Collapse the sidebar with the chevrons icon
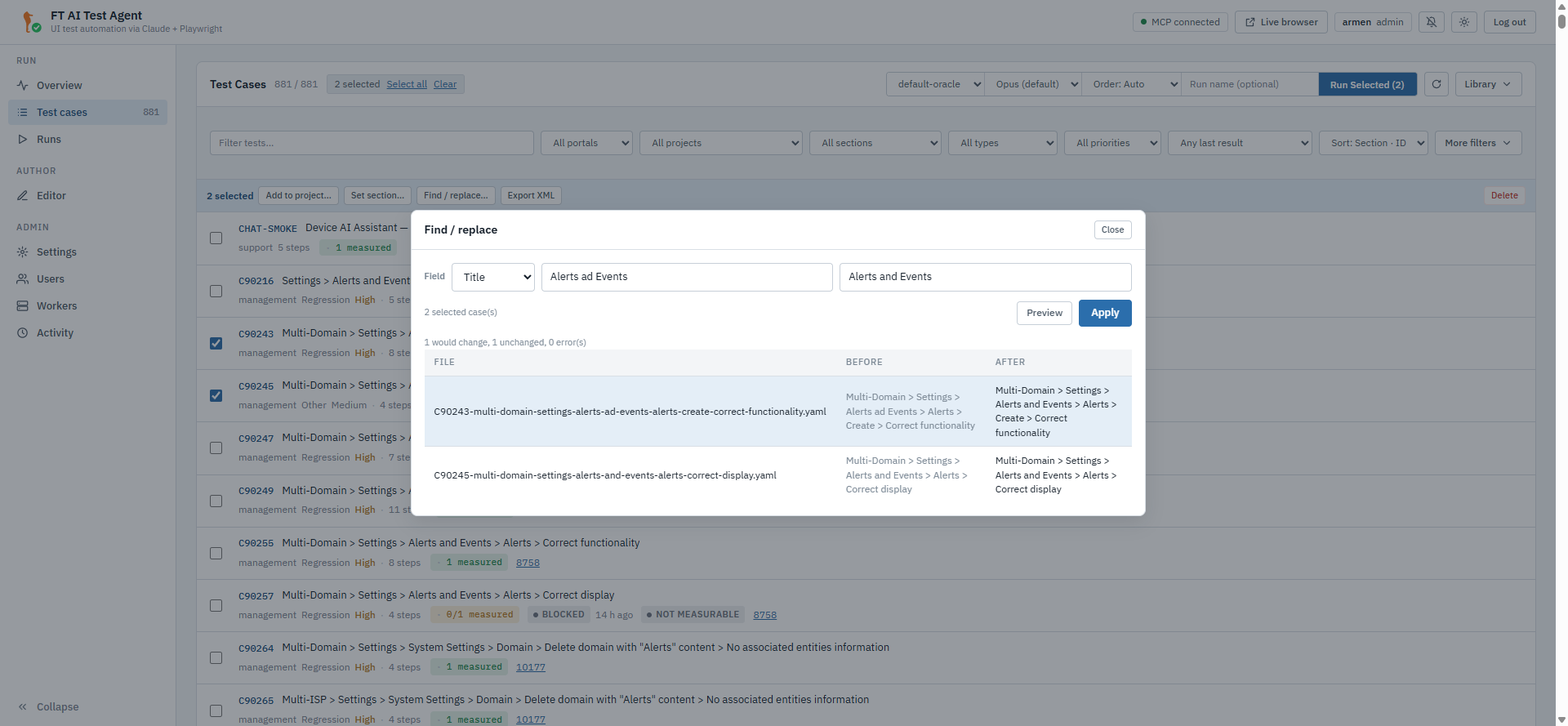The height and width of the screenshot is (726, 1568). (23, 707)
